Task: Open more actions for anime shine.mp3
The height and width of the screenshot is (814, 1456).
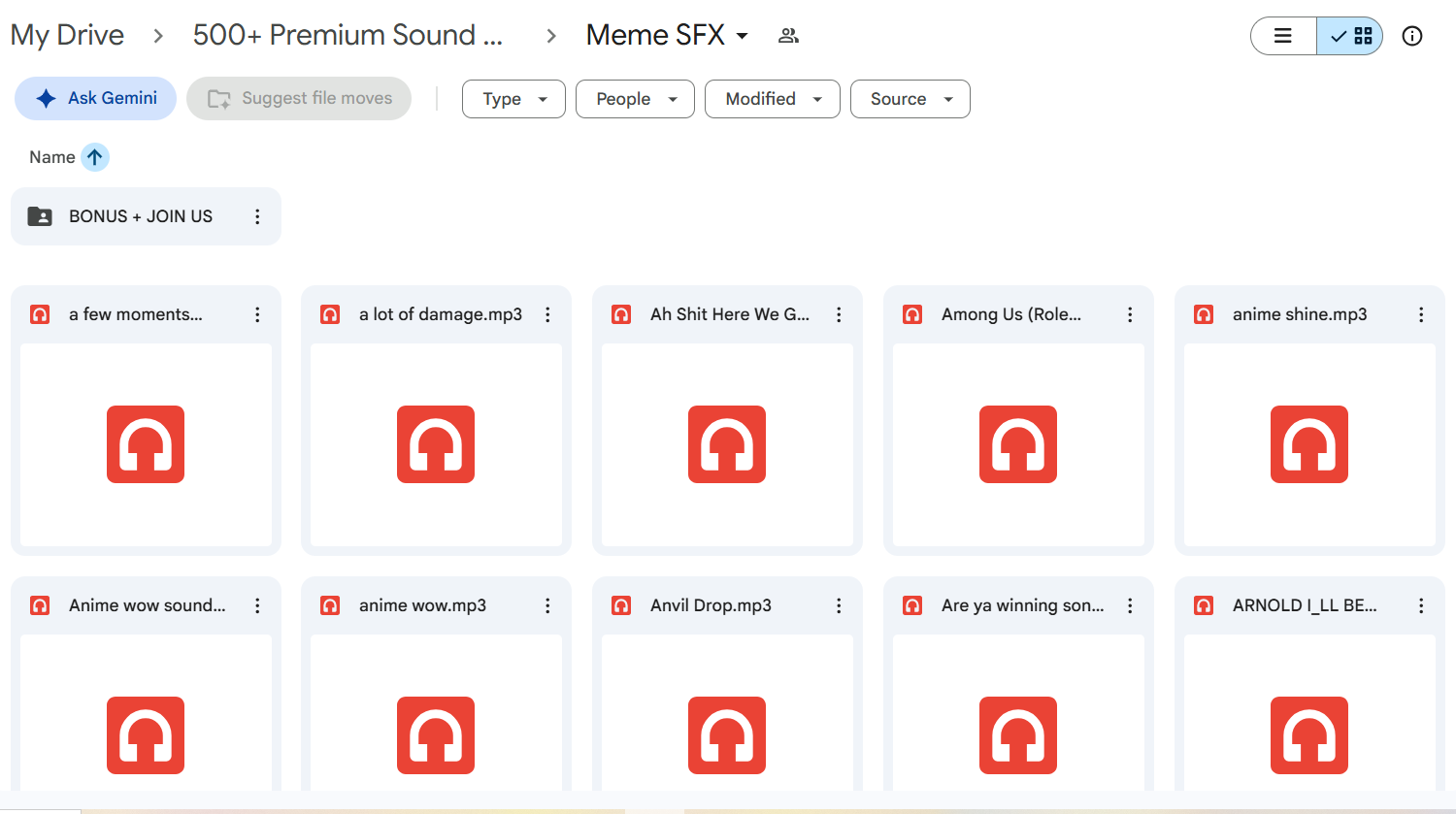Action: [1421, 314]
